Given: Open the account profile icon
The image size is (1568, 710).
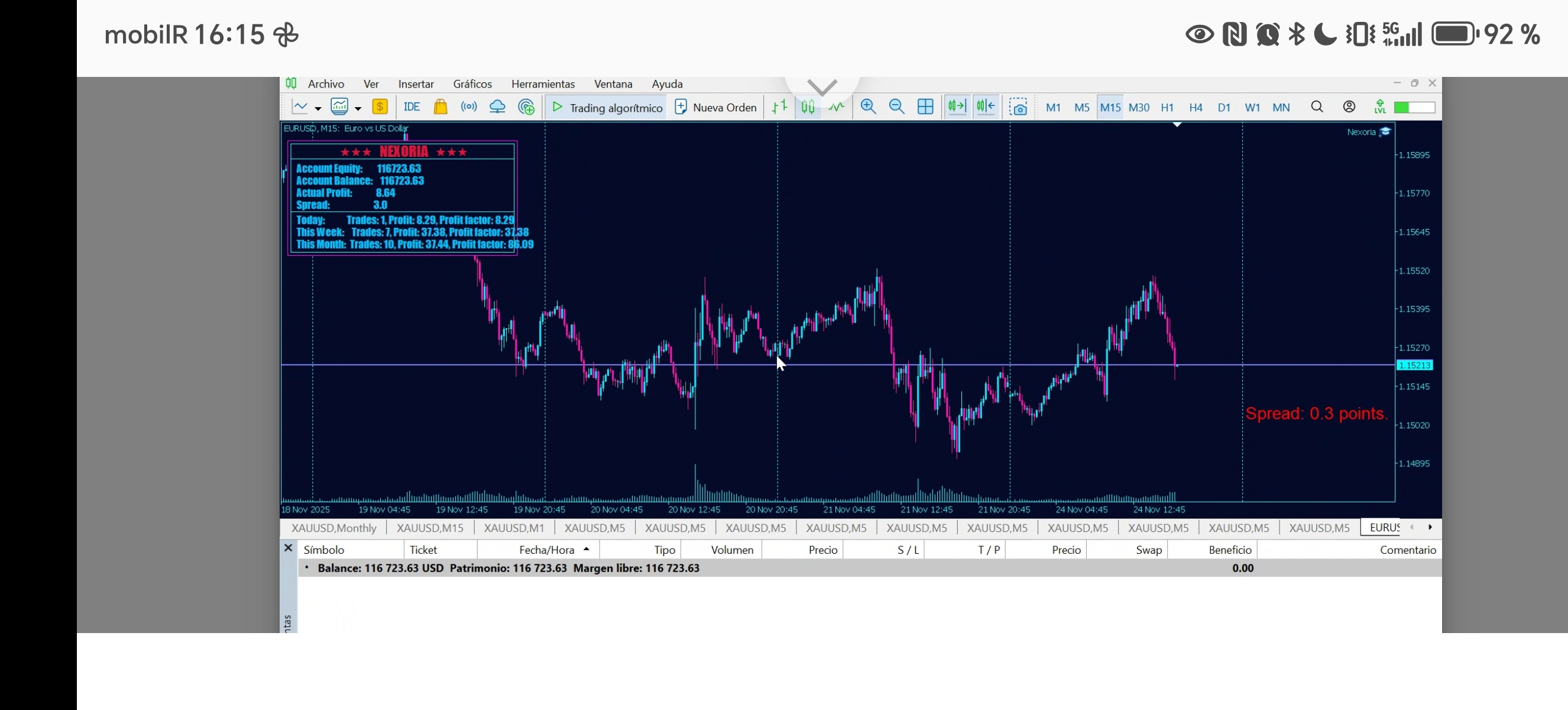Looking at the screenshot, I should 1349,107.
